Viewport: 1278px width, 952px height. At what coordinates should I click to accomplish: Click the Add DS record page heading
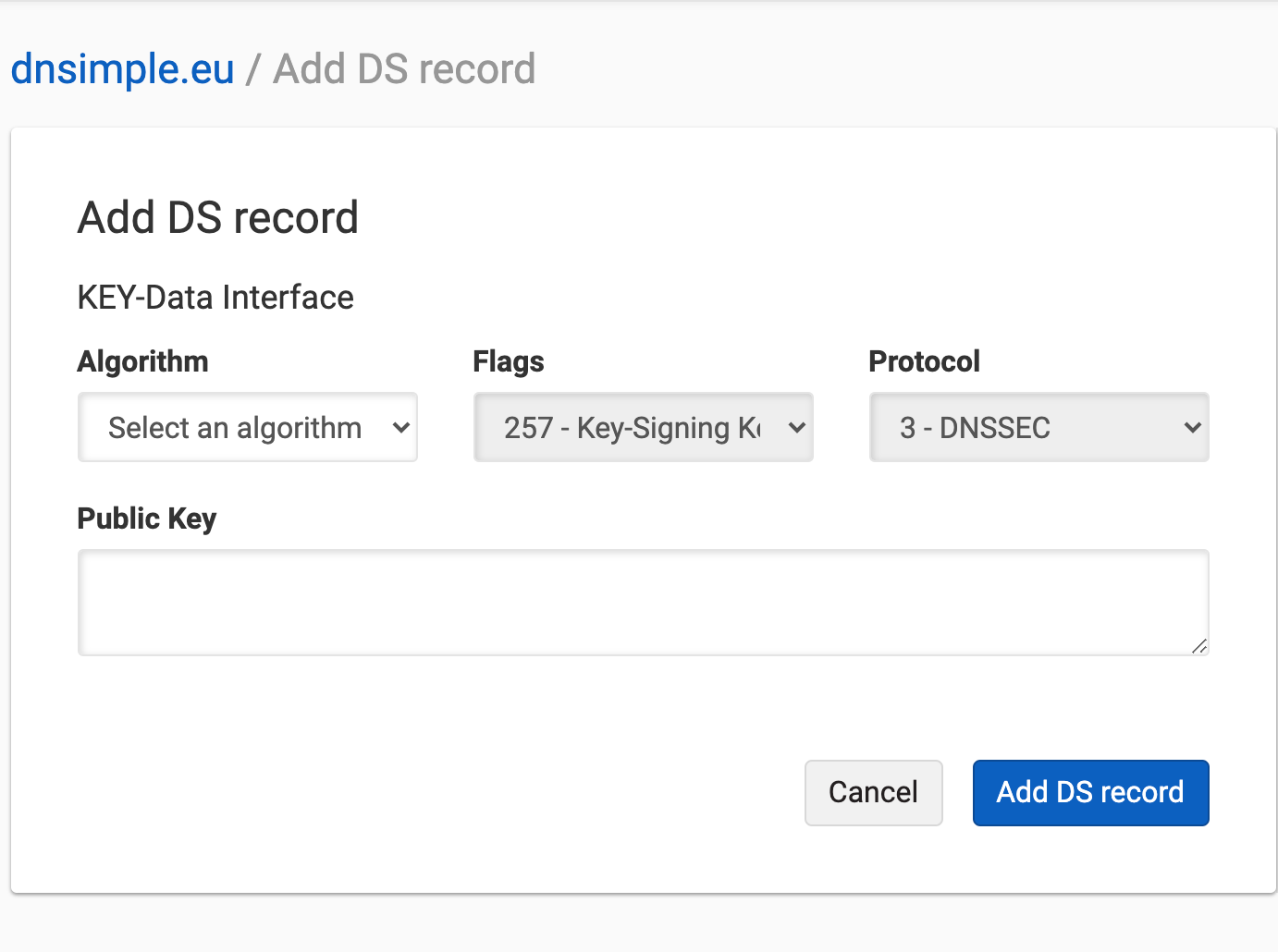217,217
